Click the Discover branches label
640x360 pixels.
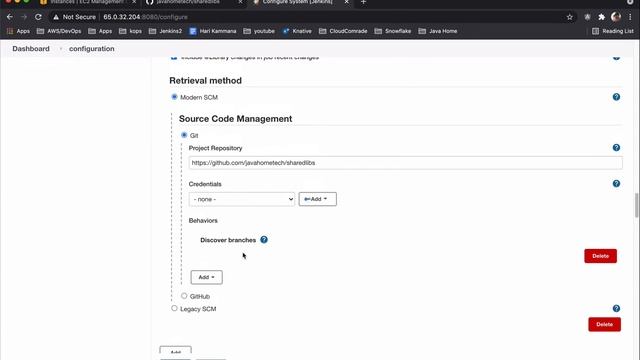coord(228,240)
